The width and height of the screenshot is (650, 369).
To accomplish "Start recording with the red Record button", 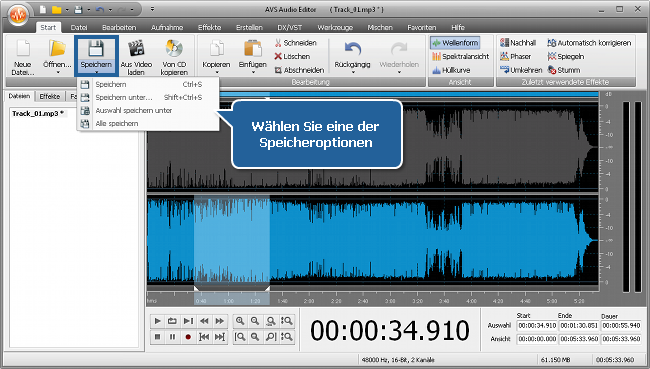I will coord(188,337).
